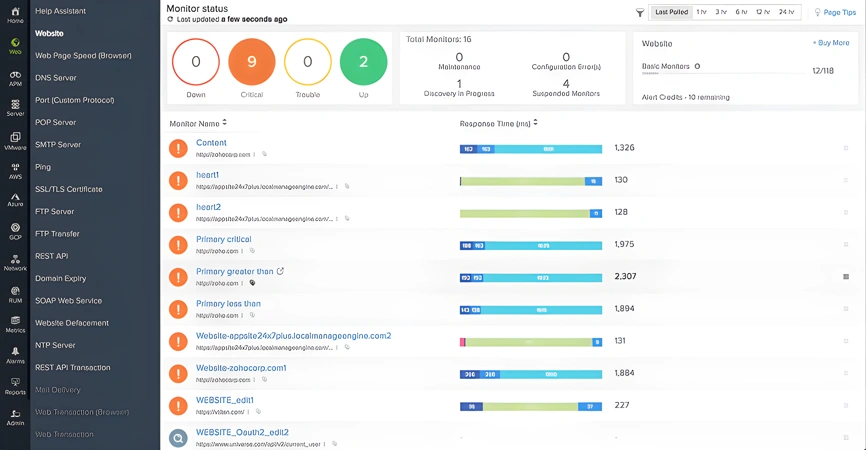This screenshot has height=450, width=866.
Task: Click the Page Tips lightbulb icon
Action: [x=817, y=12]
